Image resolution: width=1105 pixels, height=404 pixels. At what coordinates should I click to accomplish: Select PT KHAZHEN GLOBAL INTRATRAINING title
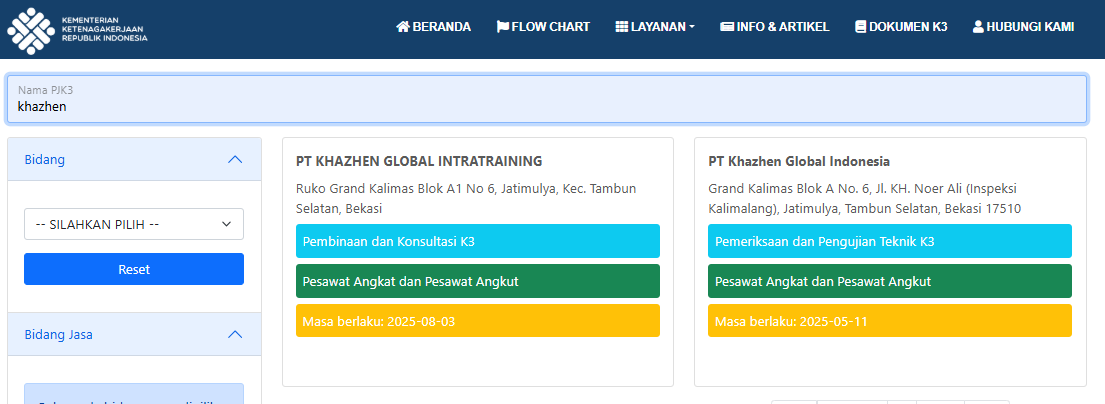[419, 161]
